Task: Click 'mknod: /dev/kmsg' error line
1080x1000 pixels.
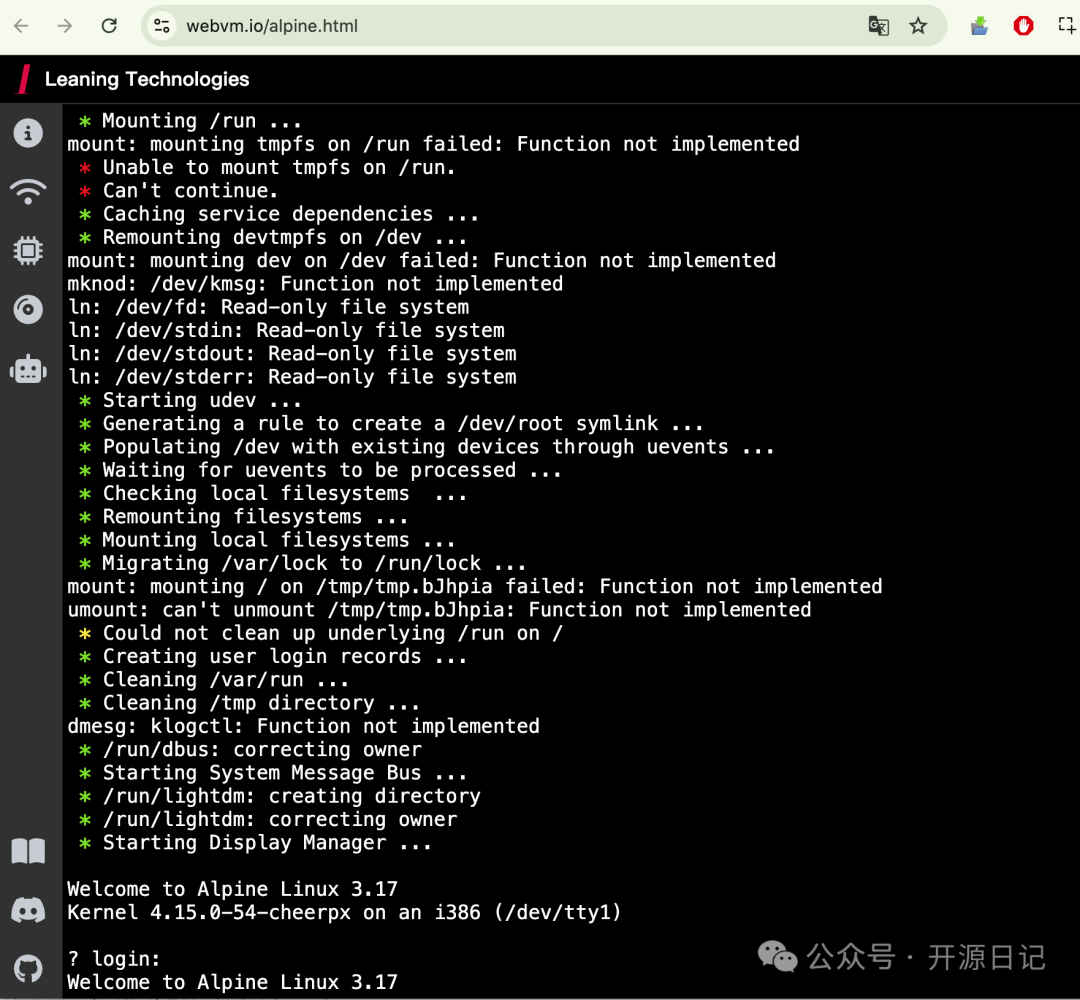Action: click(315, 284)
